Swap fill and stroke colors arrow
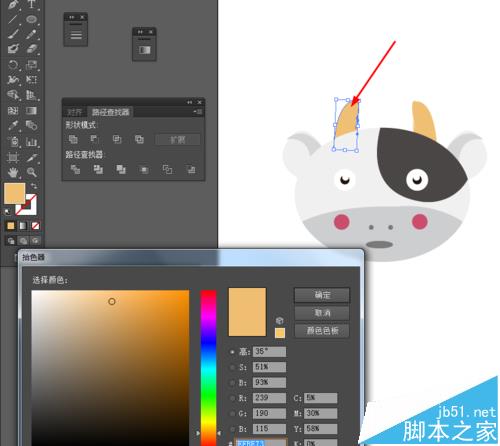The width and height of the screenshot is (500, 446). click(34, 186)
